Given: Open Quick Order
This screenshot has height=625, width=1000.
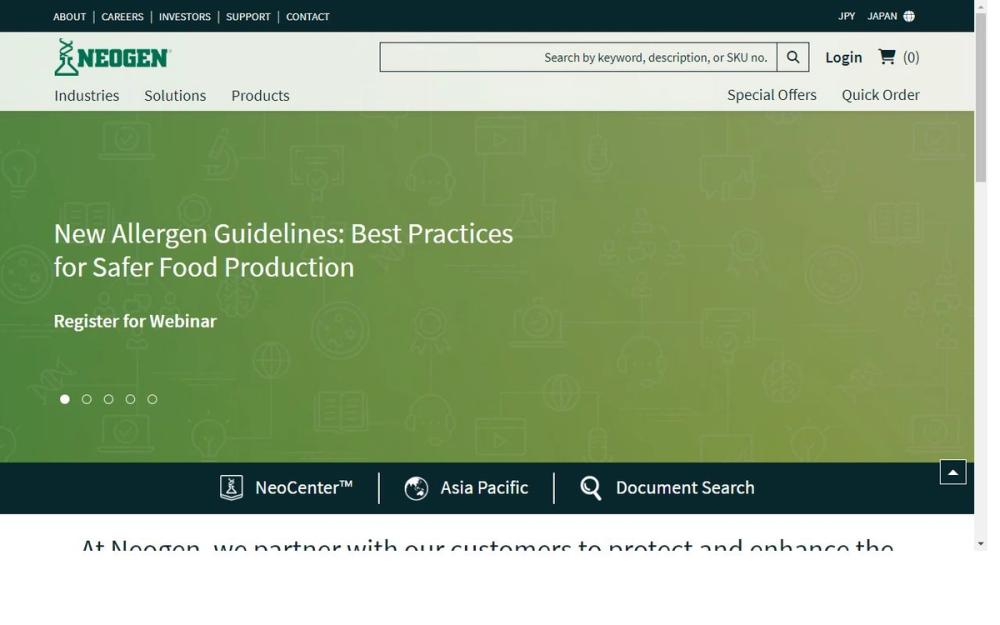Looking at the screenshot, I should click(x=880, y=95).
